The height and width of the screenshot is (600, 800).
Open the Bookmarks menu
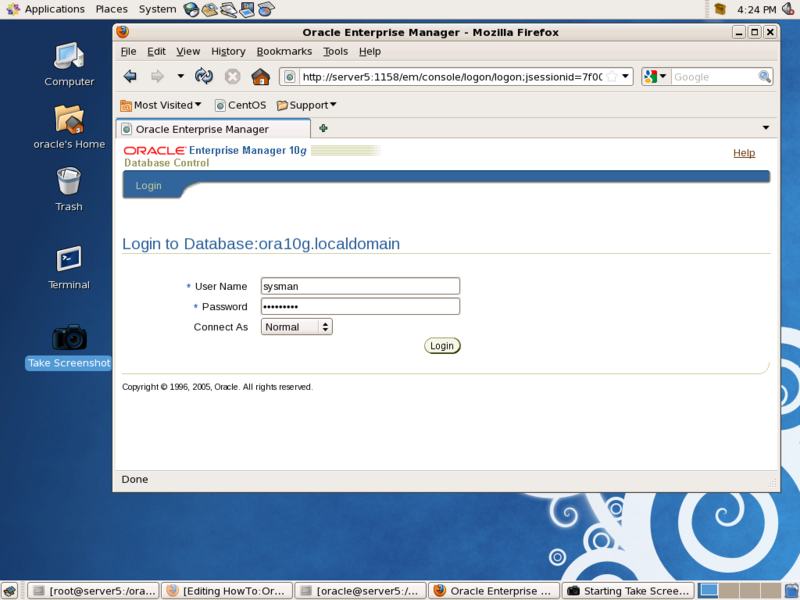284,52
